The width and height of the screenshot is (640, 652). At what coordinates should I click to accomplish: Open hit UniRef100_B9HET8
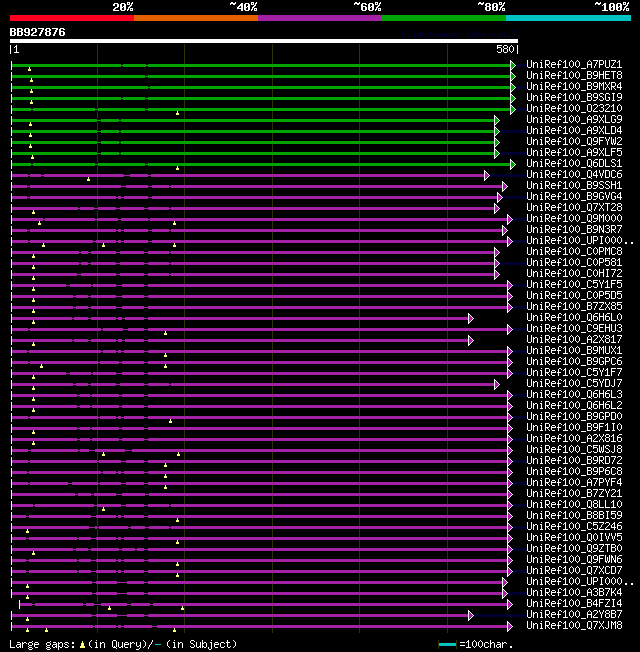(x=574, y=75)
